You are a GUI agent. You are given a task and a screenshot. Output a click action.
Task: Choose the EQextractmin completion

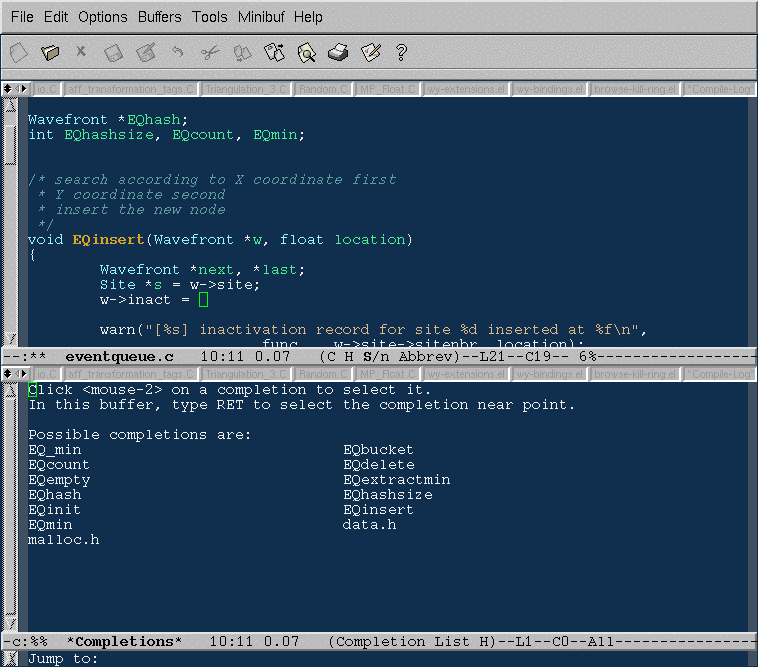(x=396, y=480)
